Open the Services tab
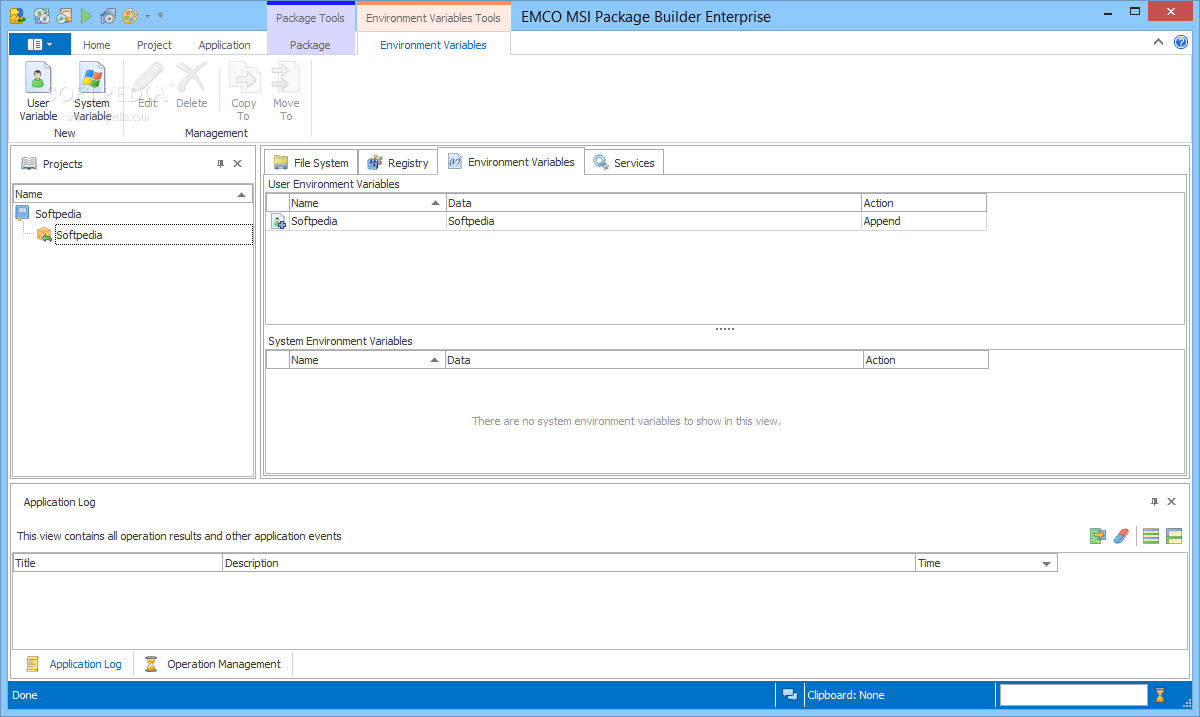 624,162
